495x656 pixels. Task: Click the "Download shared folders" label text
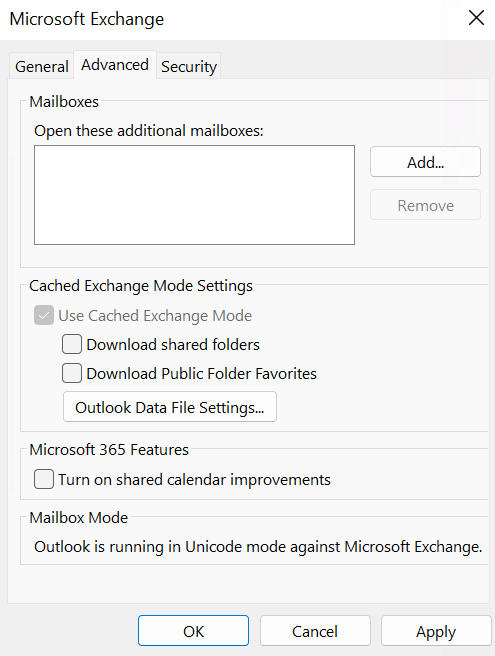point(173,344)
